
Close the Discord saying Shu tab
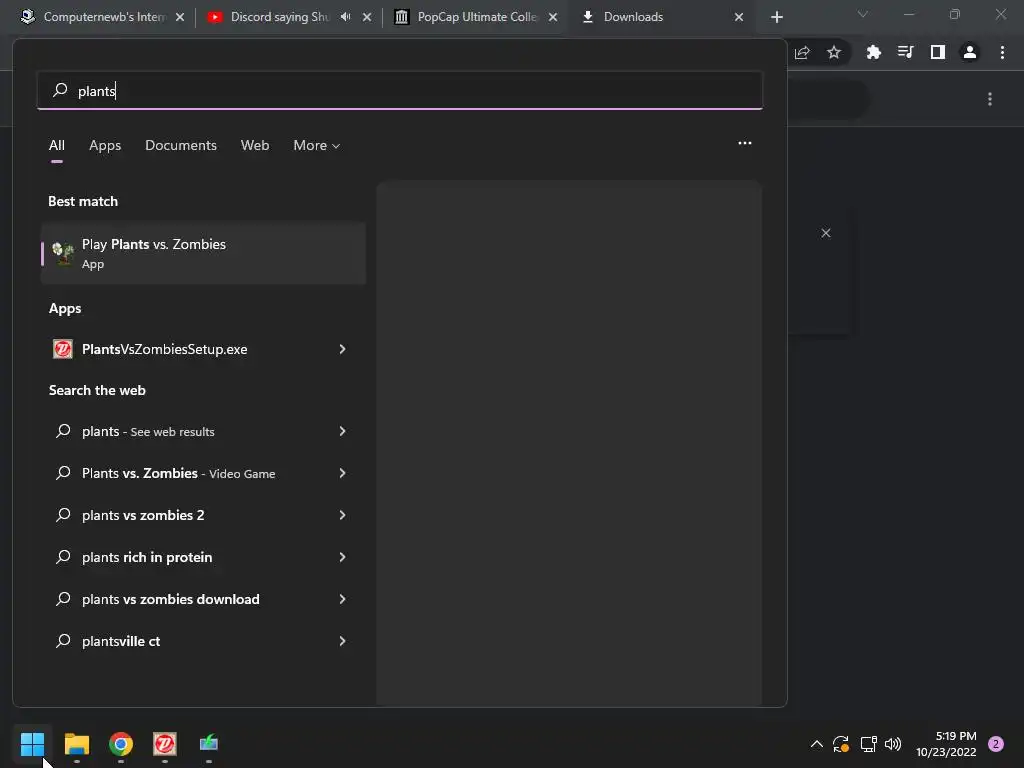367,17
